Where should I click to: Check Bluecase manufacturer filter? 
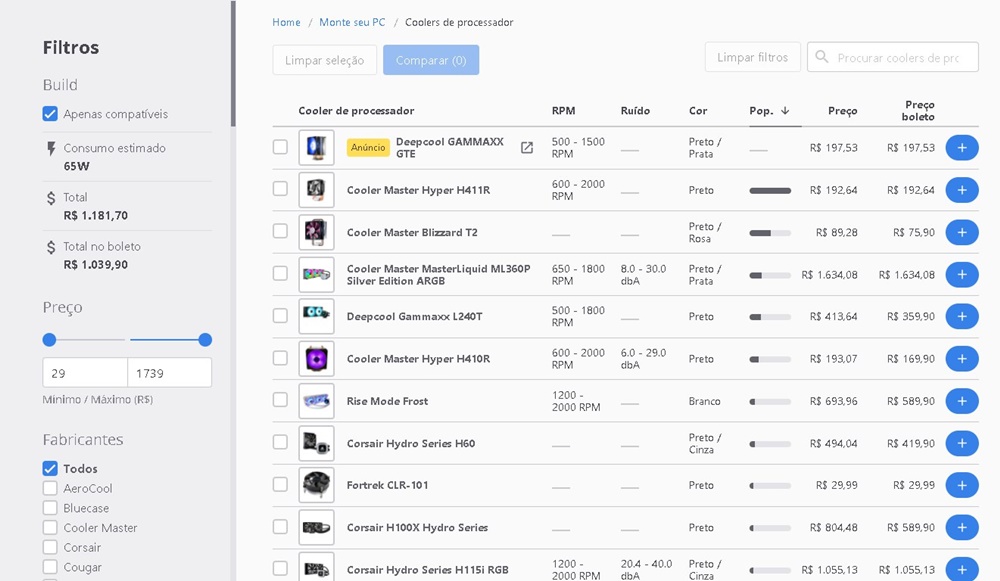coord(50,508)
